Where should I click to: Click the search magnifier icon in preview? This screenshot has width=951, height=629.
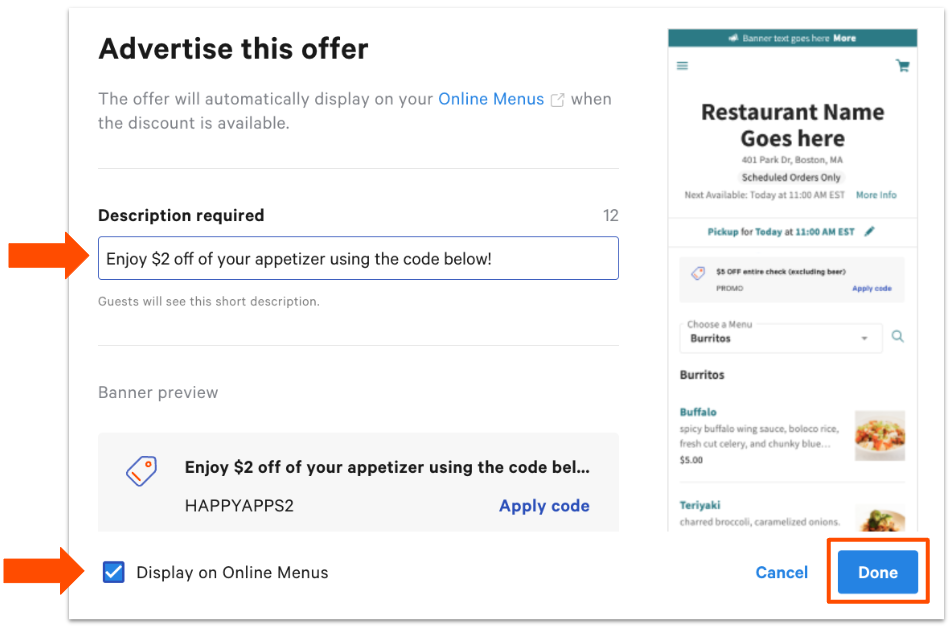pos(898,337)
